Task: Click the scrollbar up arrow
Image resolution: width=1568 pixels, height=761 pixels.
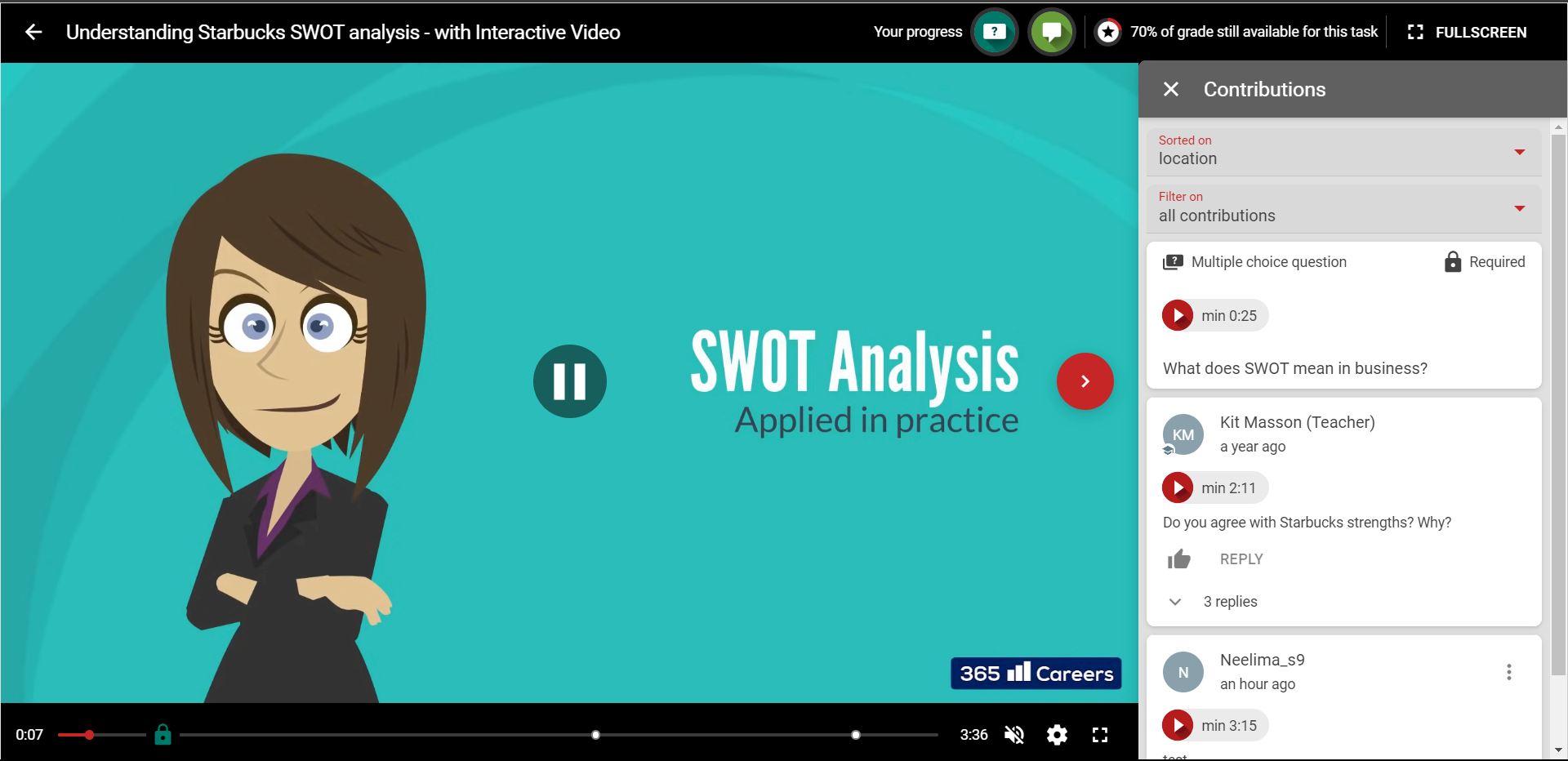Action: click(x=1558, y=127)
